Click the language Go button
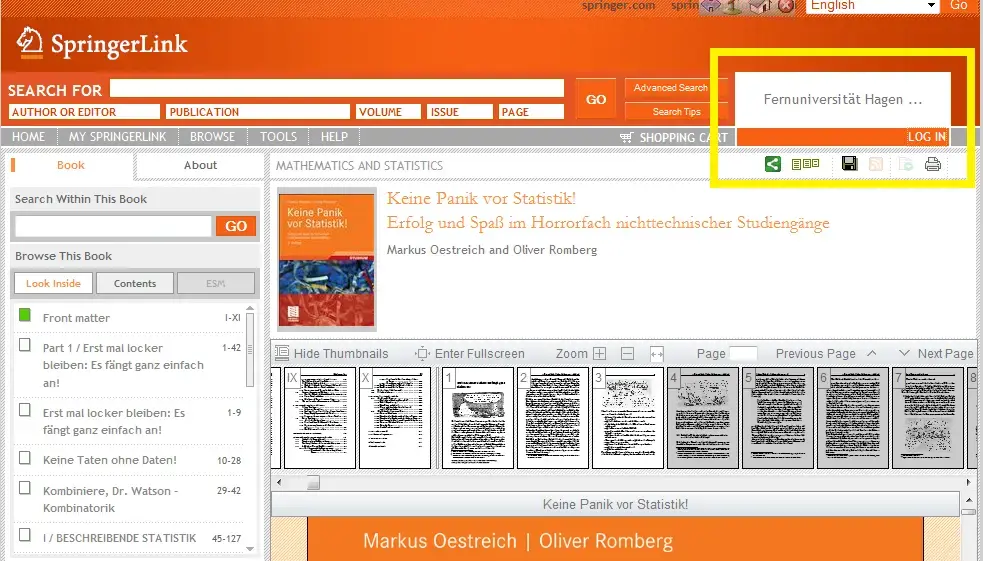This screenshot has height=561, width=983. [x=958, y=6]
